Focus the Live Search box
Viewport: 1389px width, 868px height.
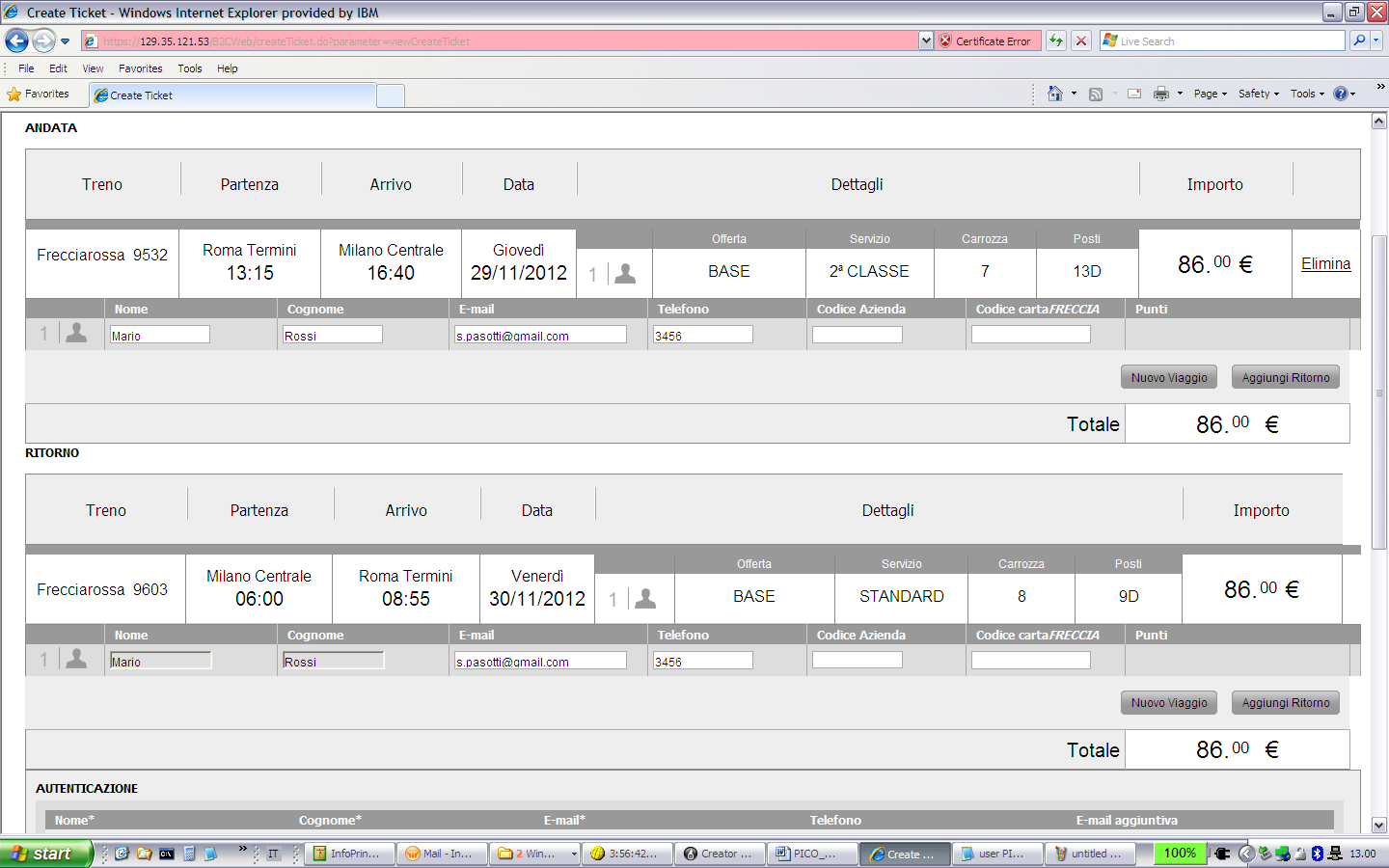(1223, 41)
